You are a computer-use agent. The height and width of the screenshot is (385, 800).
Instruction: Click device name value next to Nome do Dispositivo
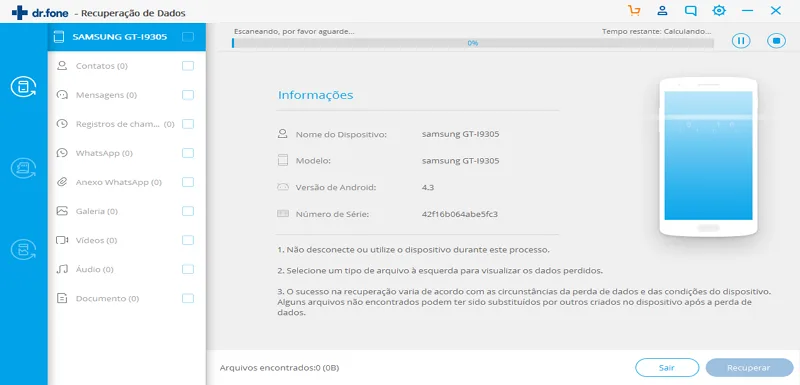coord(460,134)
